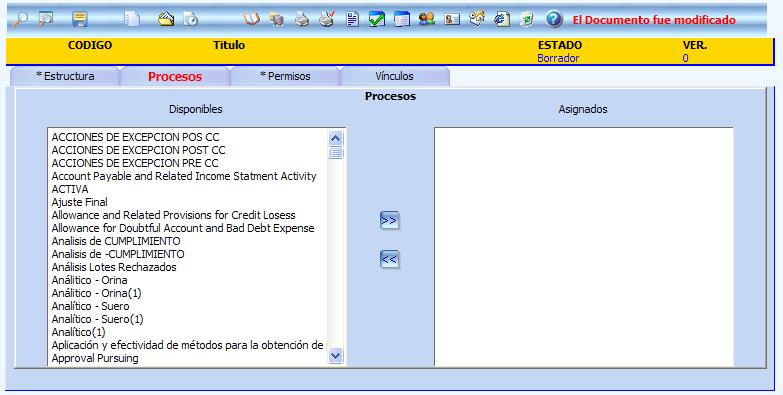Click the window search preview icon

(46, 19)
